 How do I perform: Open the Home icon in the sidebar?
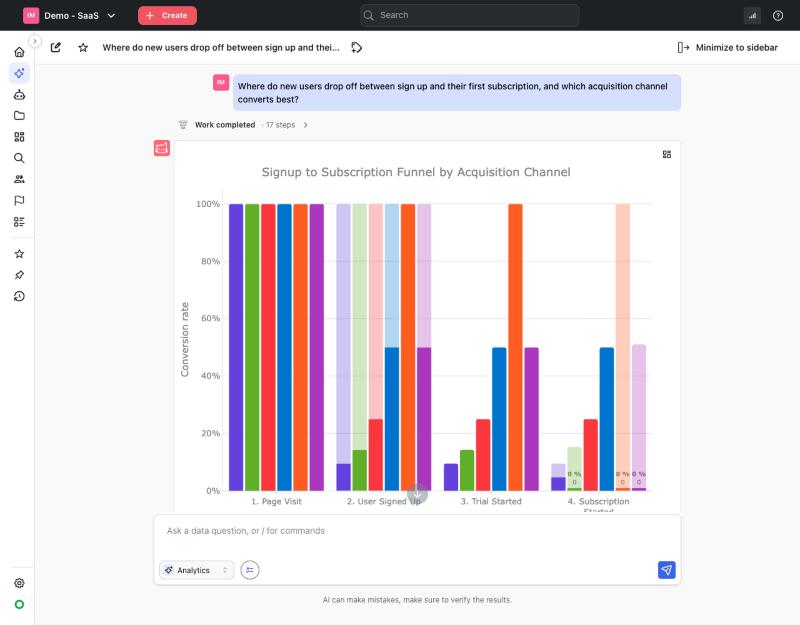19,52
